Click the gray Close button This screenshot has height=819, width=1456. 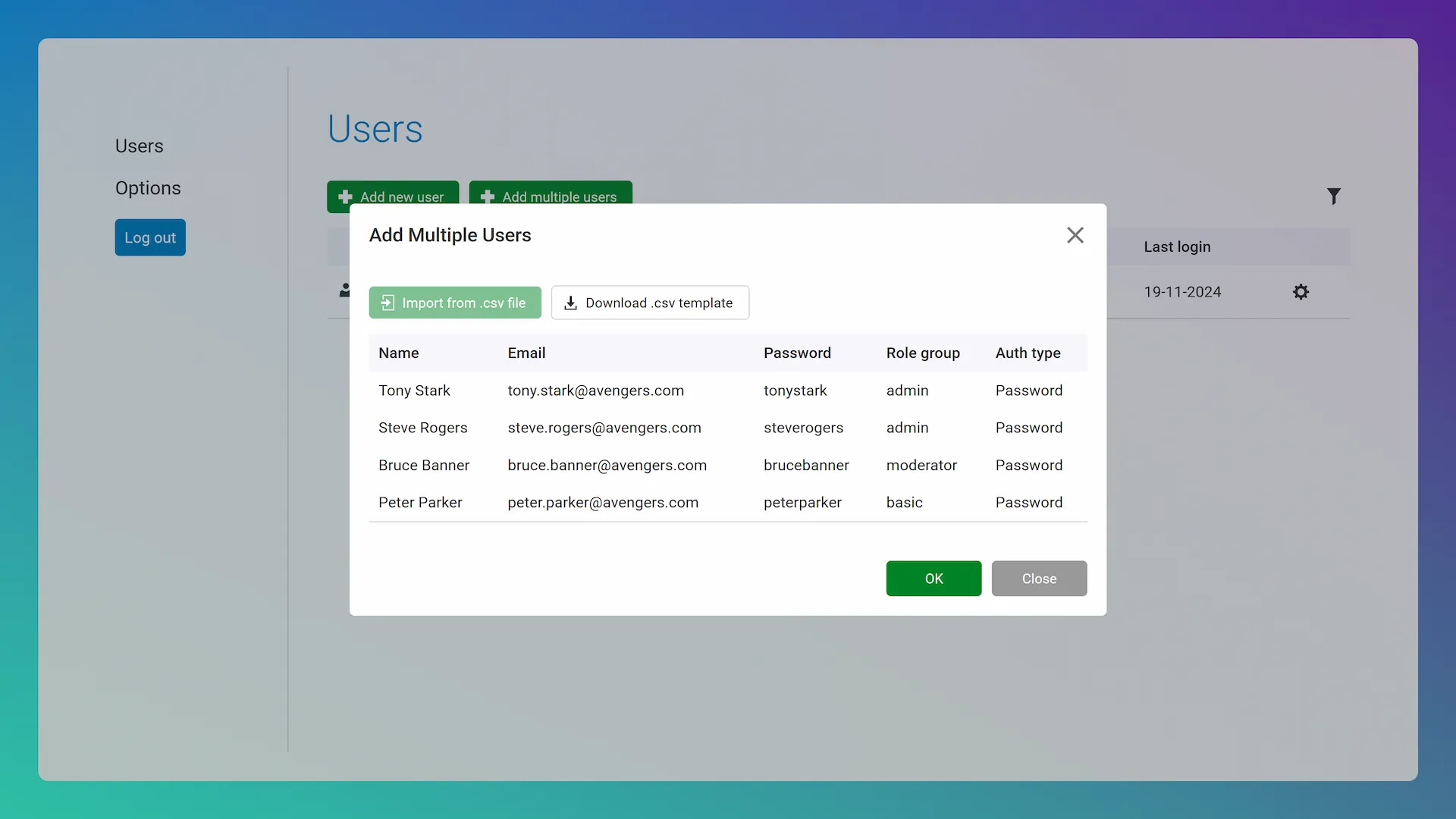(1039, 579)
